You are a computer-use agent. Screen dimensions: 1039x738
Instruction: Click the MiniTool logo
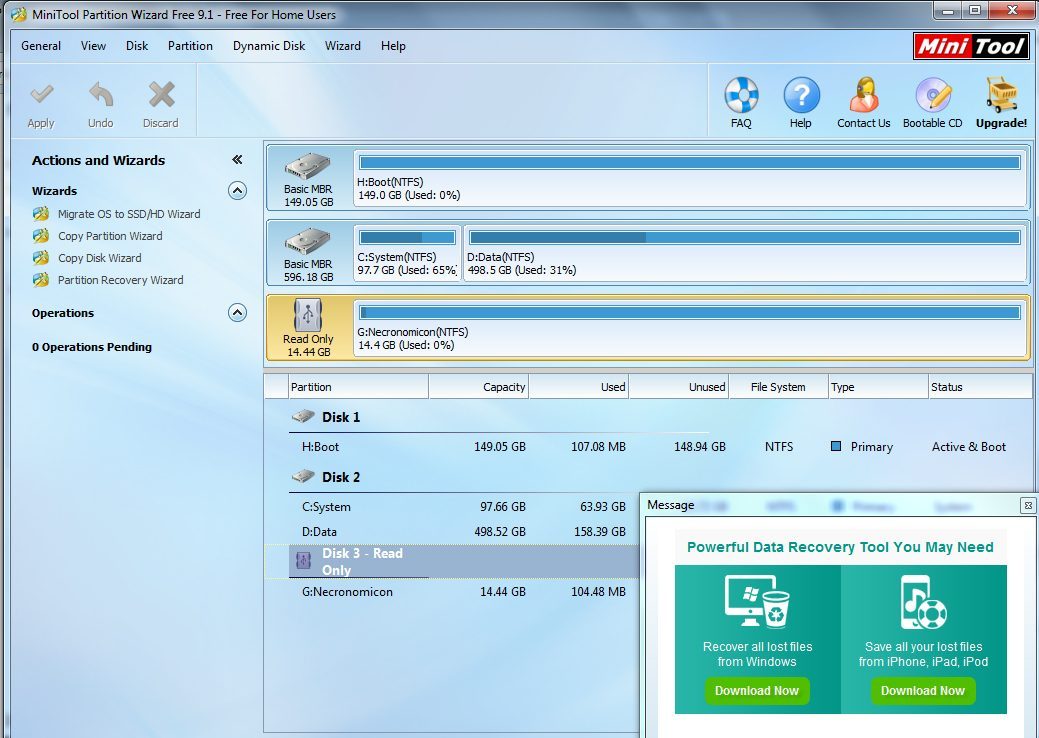tap(971, 46)
